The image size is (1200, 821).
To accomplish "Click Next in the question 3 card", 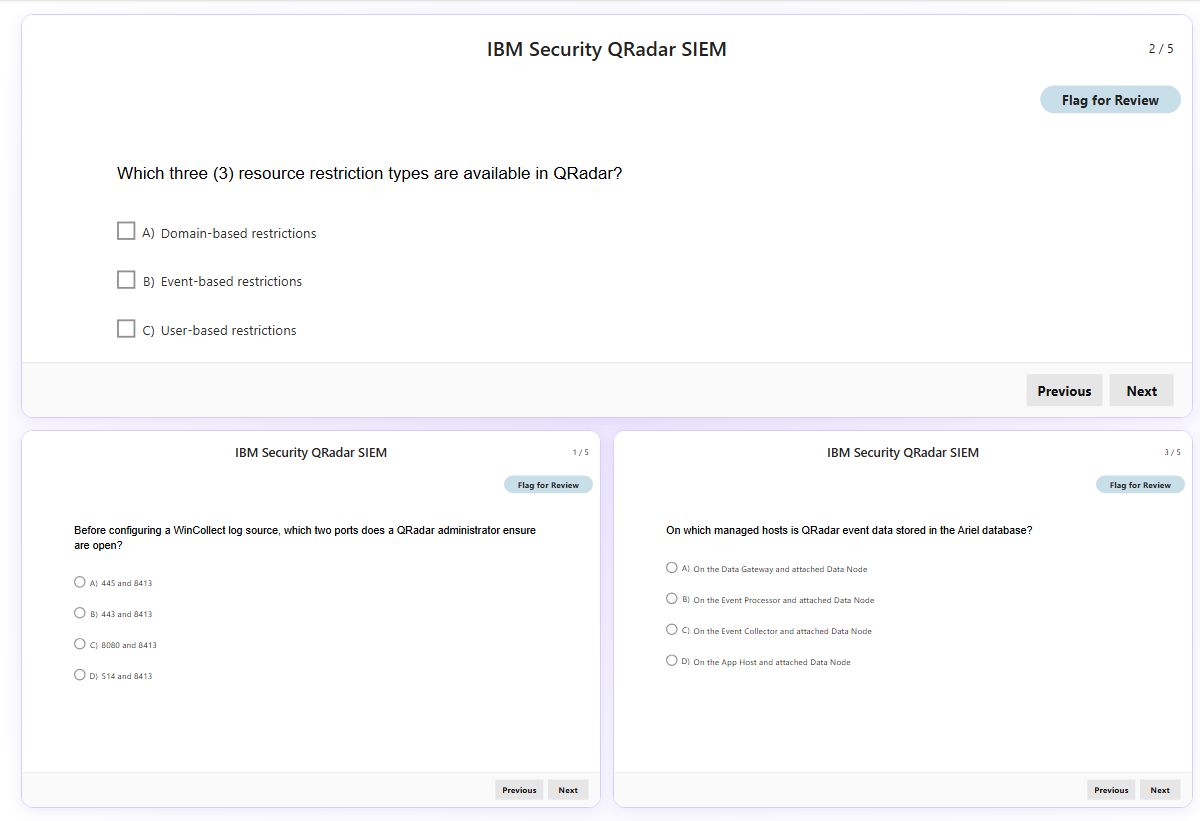I will pos(1160,790).
